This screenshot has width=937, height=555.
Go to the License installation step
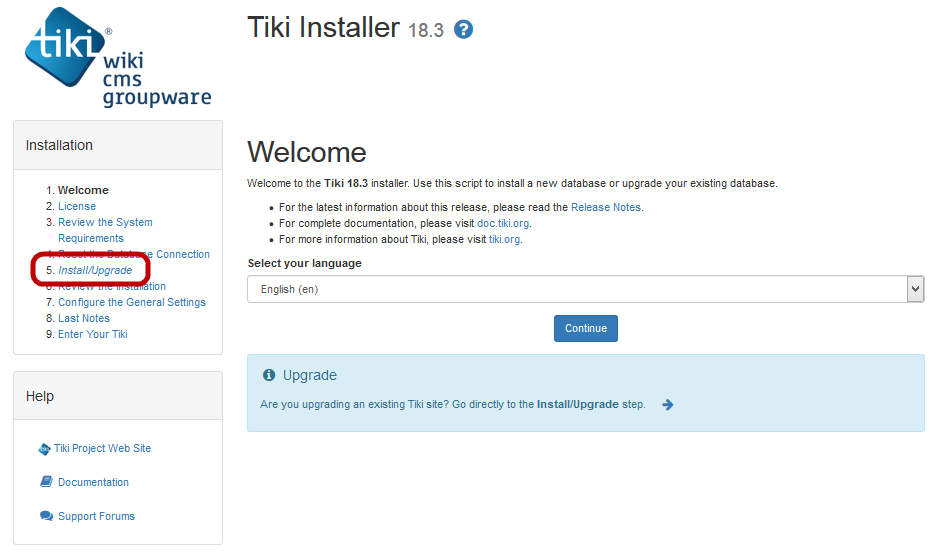point(77,206)
